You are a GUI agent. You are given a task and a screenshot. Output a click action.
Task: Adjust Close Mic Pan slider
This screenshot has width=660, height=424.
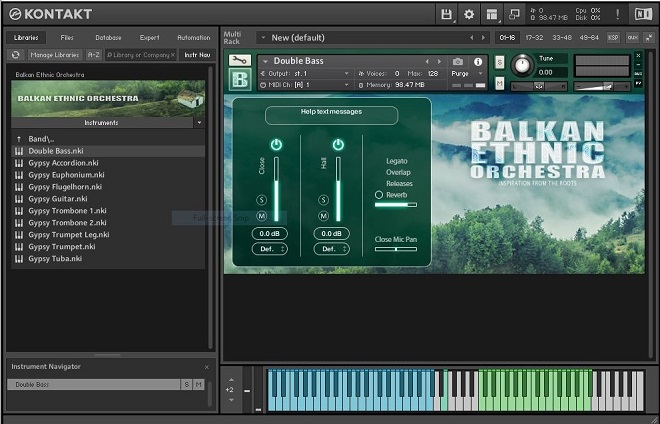(x=396, y=249)
